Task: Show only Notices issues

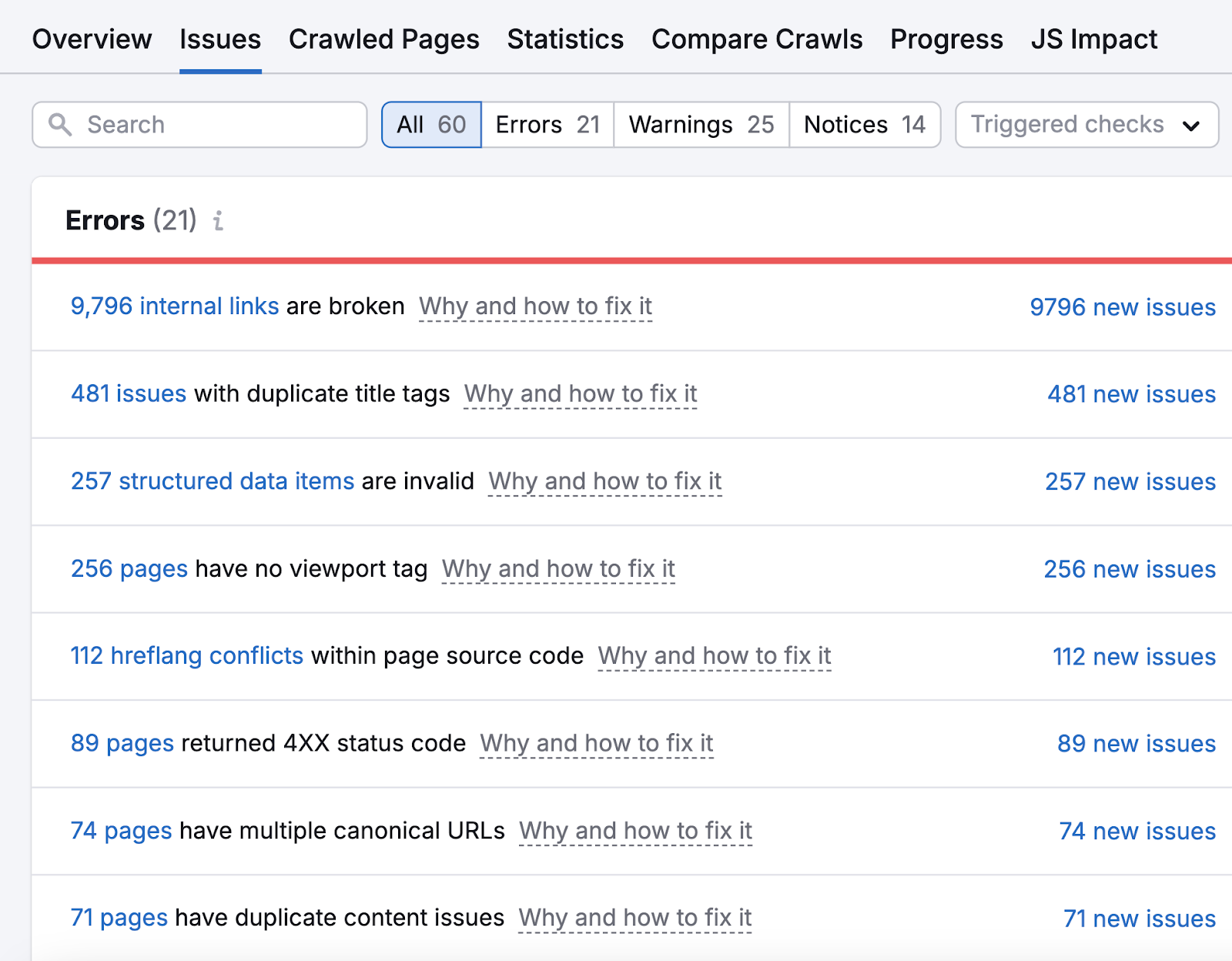Action: [864, 124]
